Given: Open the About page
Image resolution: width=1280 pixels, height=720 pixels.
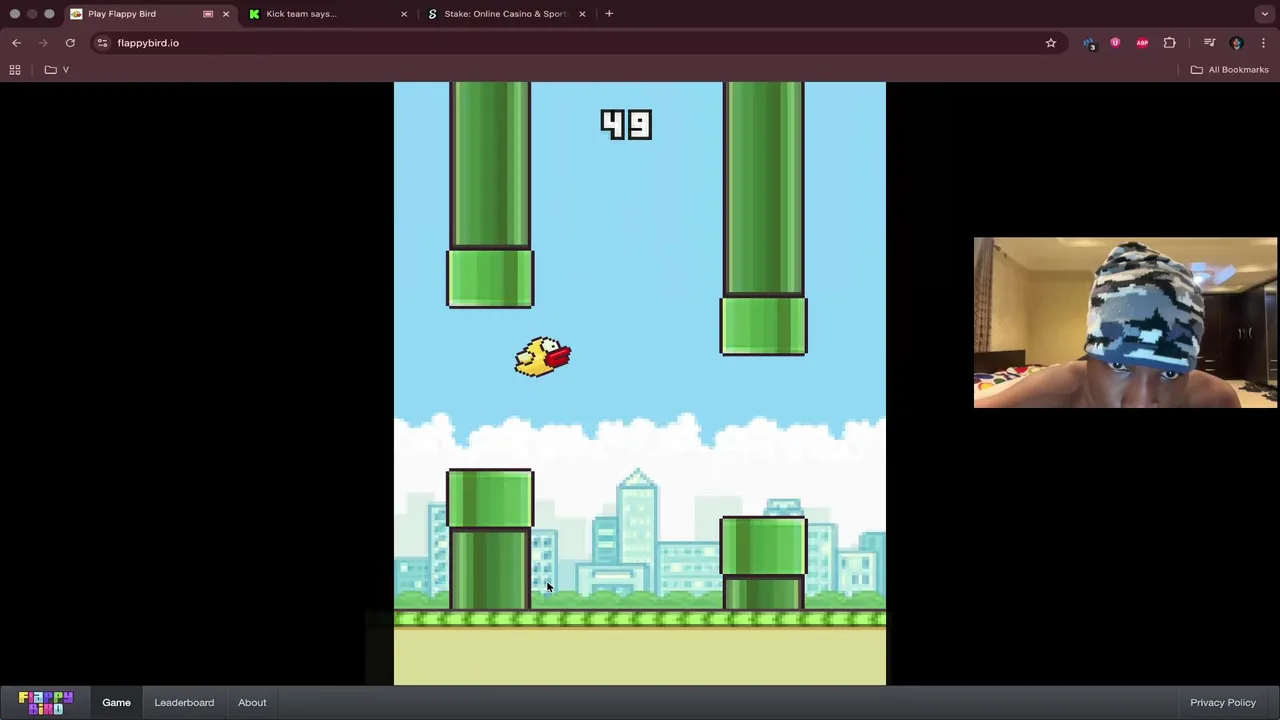Looking at the screenshot, I should pyautogui.click(x=252, y=703).
